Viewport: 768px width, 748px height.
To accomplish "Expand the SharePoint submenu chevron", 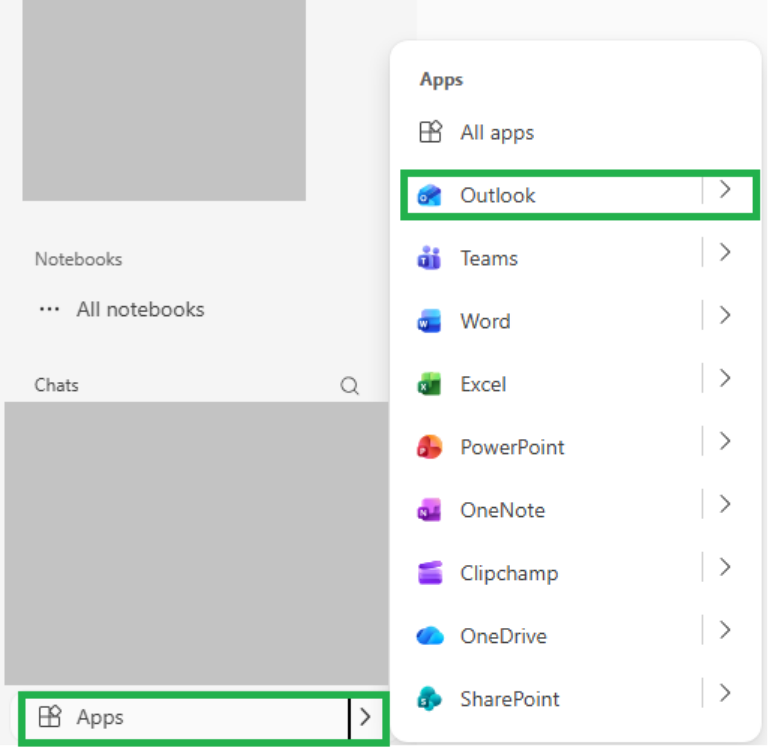I will coord(725,693).
